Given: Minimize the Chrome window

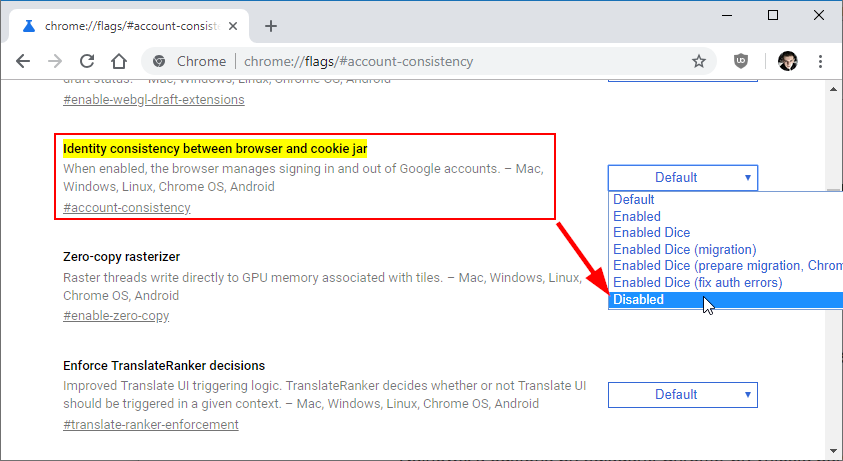Looking at the screenshot, I should (727, 15).
